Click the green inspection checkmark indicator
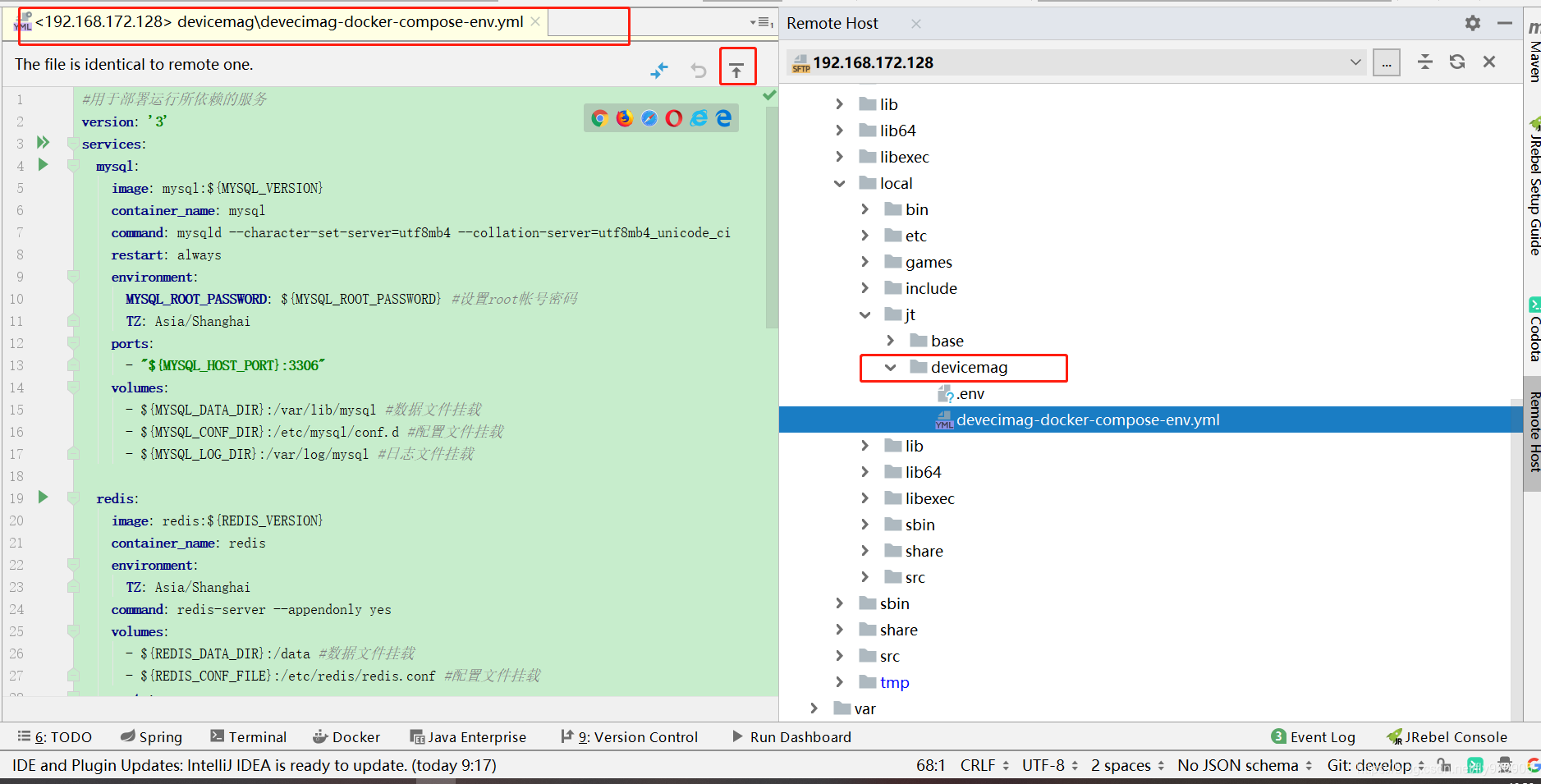 tap(769, 95)
